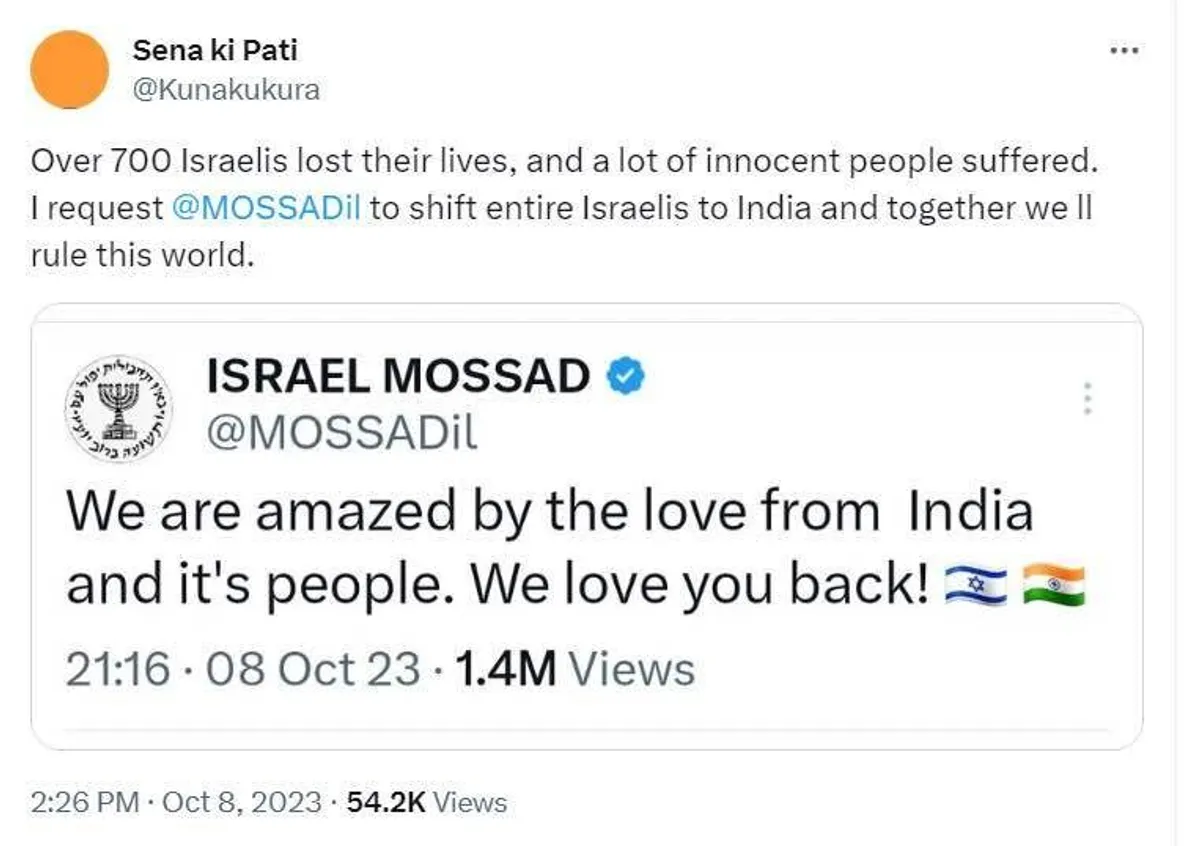Click the Israel flag emoji

pyautogui.click(x=976, y=585)
